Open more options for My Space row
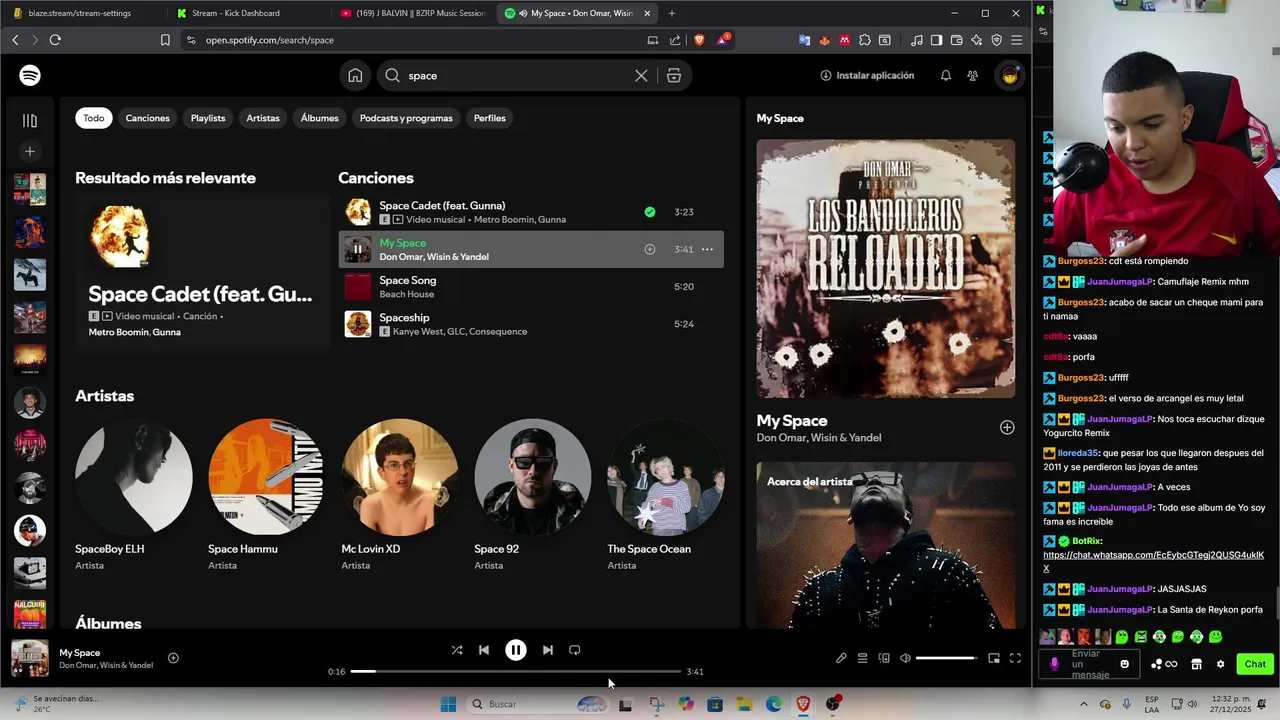This screenshot has width=1280, height=720. click(x=707, y=249)
